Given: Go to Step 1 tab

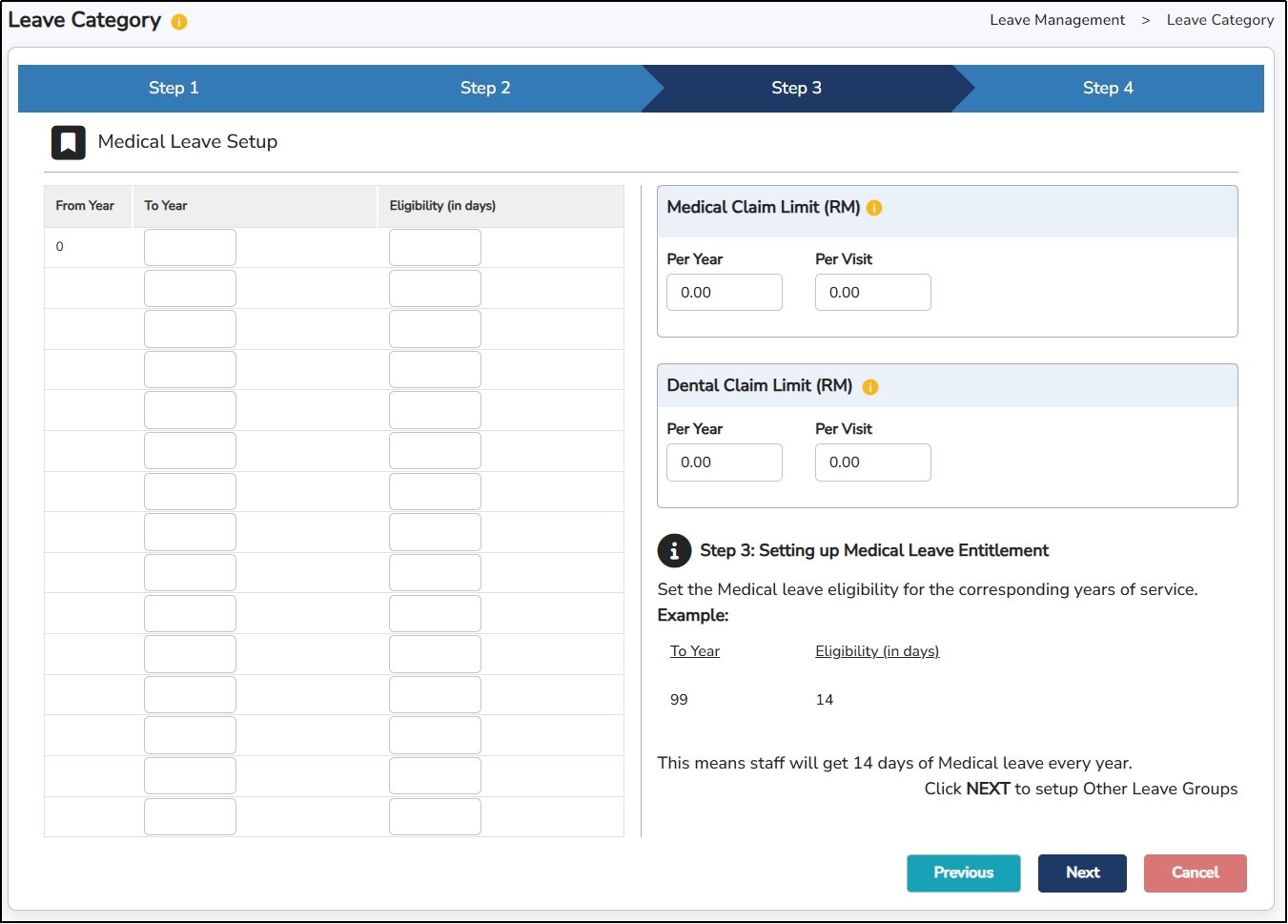Looking at the screenshot, I should (x=174, y=88).
